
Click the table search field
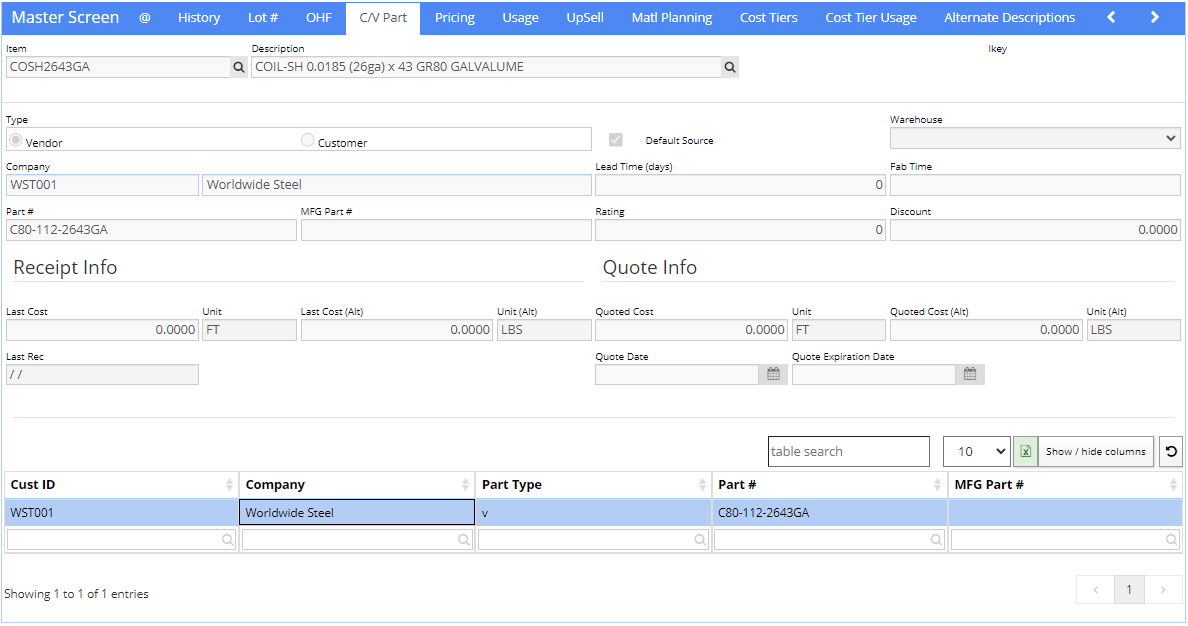coord(849,452)
